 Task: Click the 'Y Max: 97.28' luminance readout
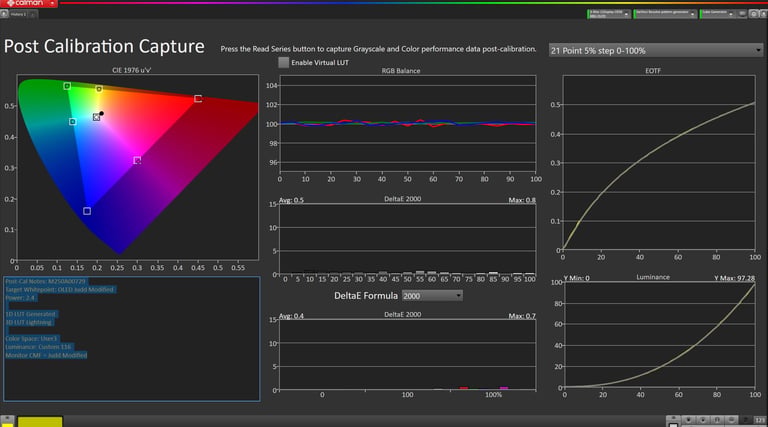tap(734, 278)
